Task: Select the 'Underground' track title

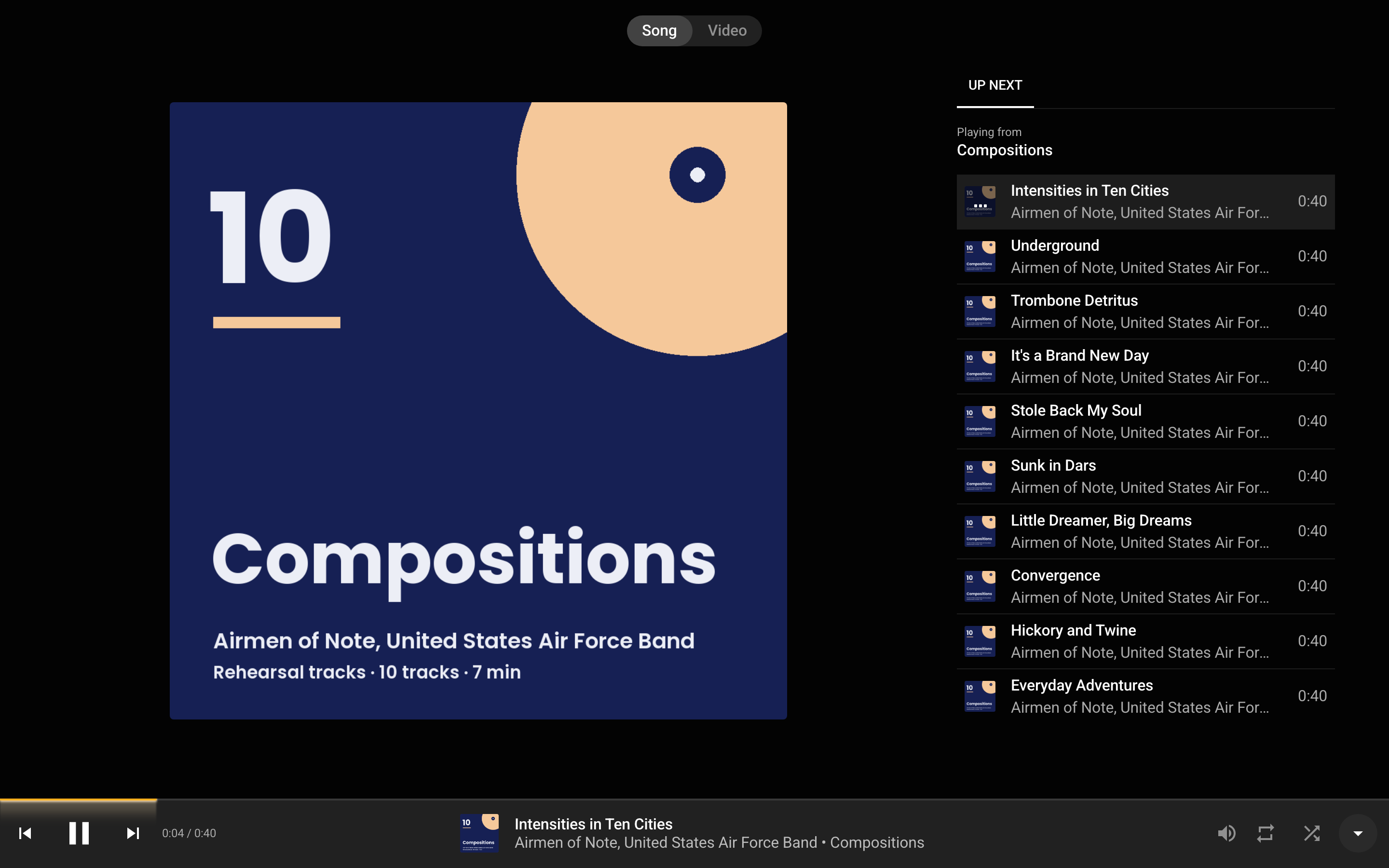Action: coord(1055,246)
